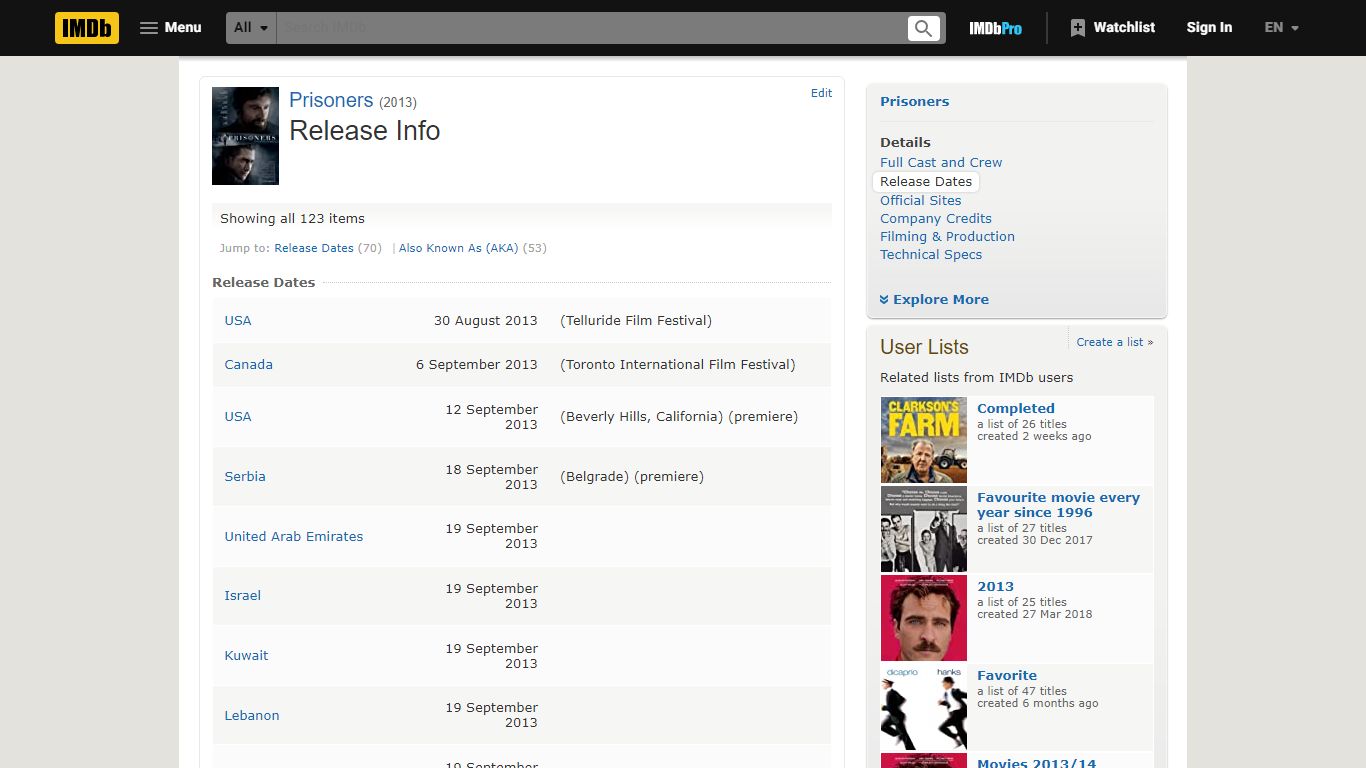
Task: Open thumbnail beside Favourite movie every year list
Action: pyautogui.click(x=924, y=529)
